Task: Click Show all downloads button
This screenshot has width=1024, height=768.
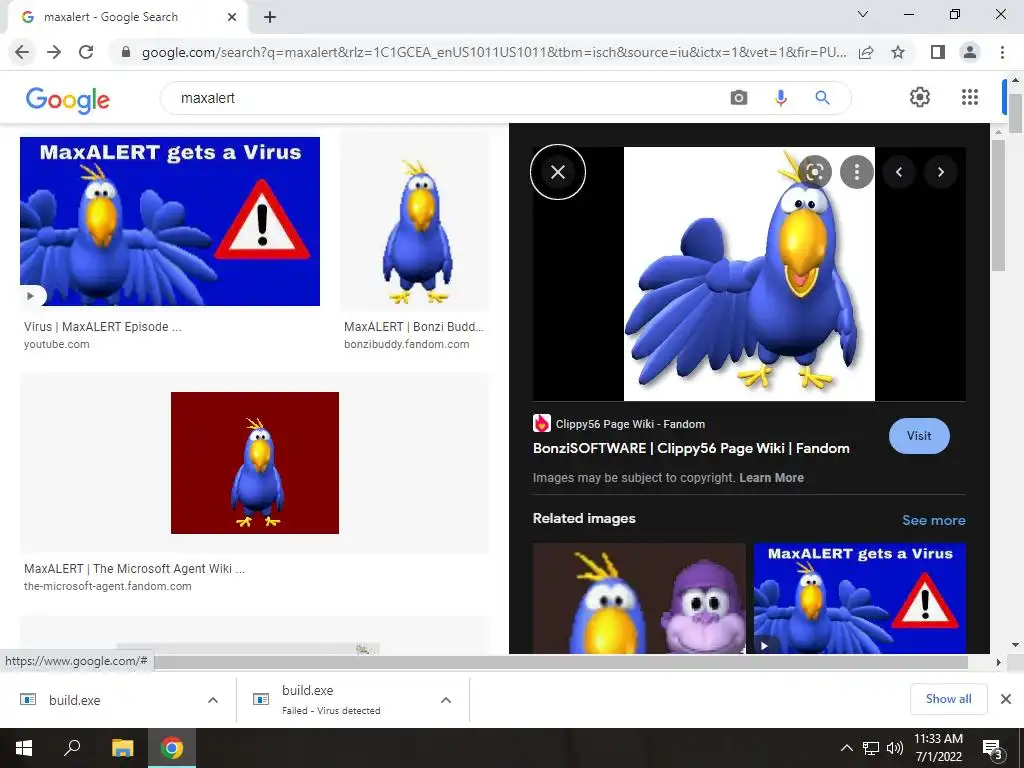Action: click(948, 699)
